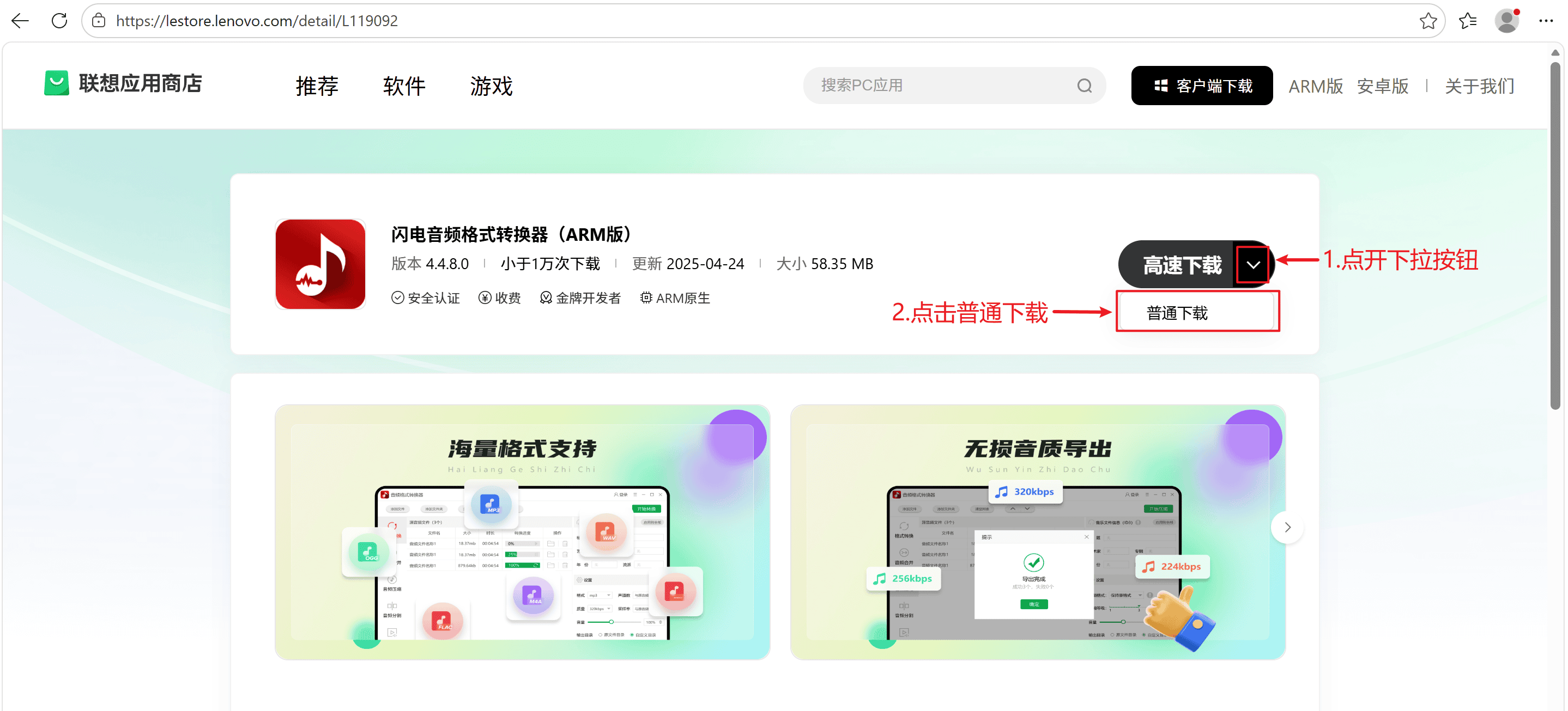Click the 大小 58.35 MB text
This screenshot has width=1568, height=711.
pos(824,264)
